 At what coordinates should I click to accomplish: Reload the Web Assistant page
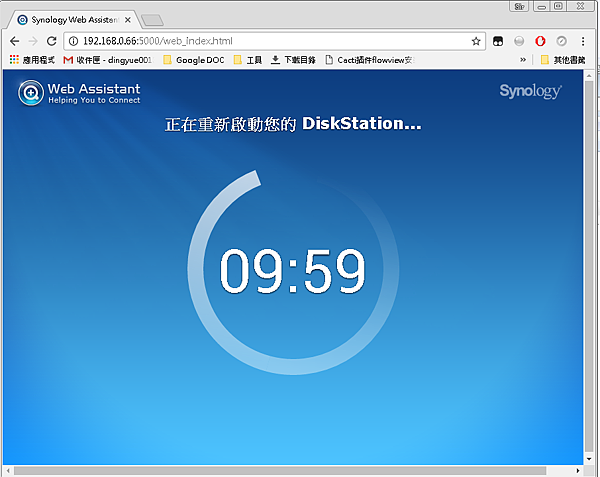(x=52, y=41)
